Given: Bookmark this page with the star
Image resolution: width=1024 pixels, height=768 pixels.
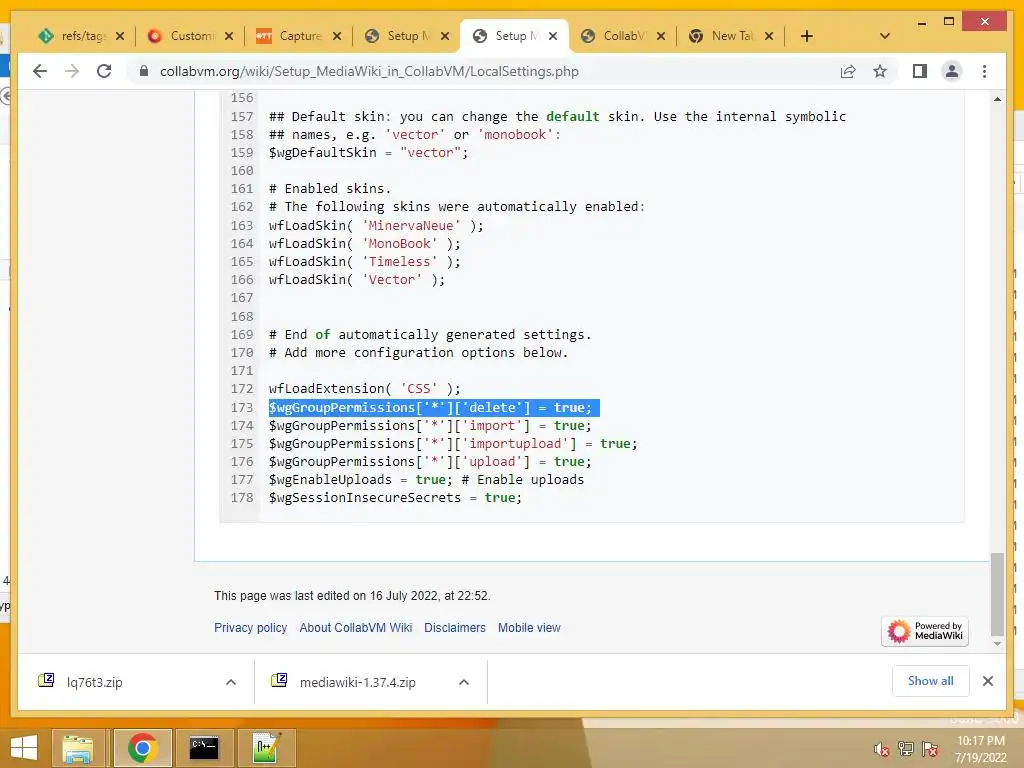Looking at the screenshot, I should coord(880,71).
